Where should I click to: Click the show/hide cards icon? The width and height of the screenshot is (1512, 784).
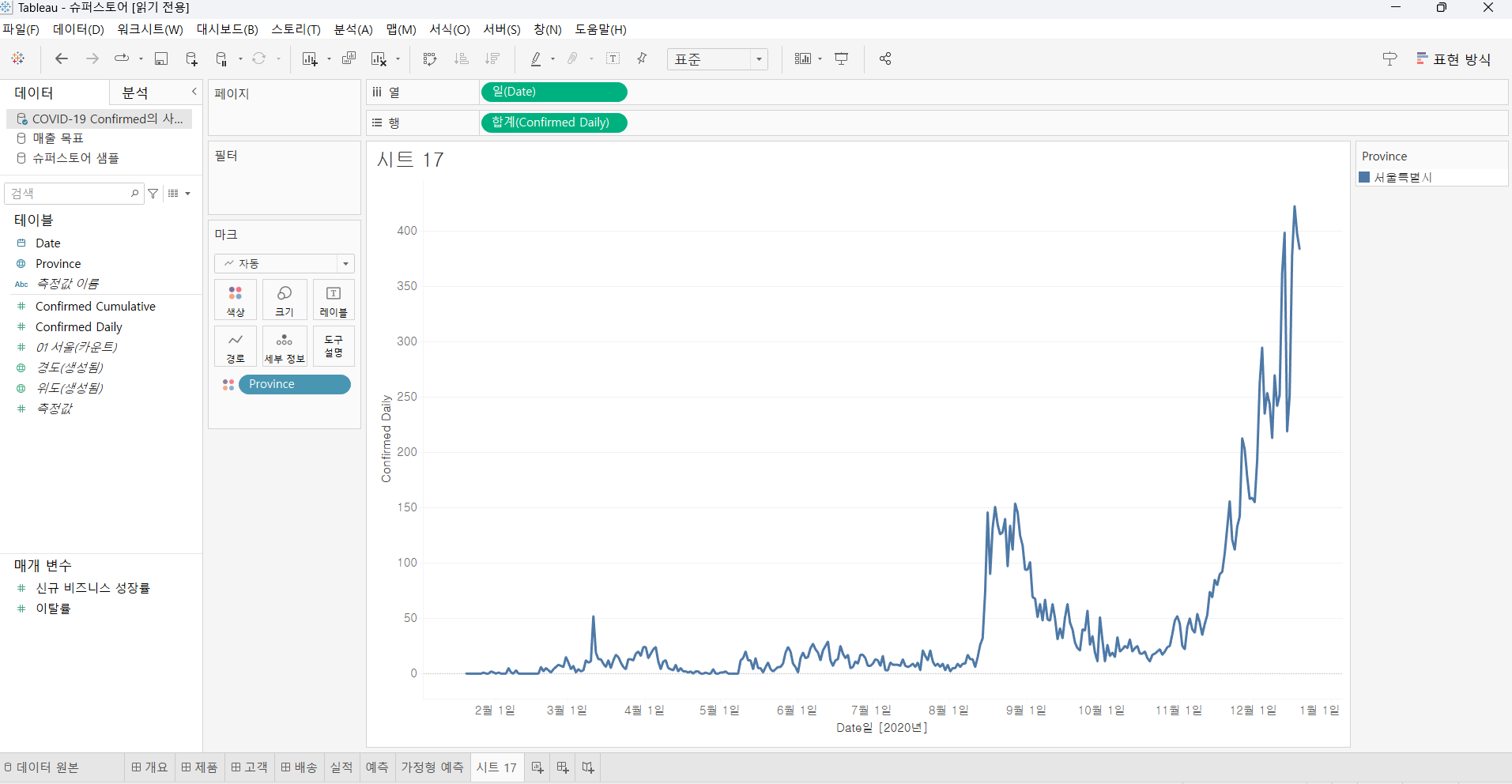coord(802,58)
